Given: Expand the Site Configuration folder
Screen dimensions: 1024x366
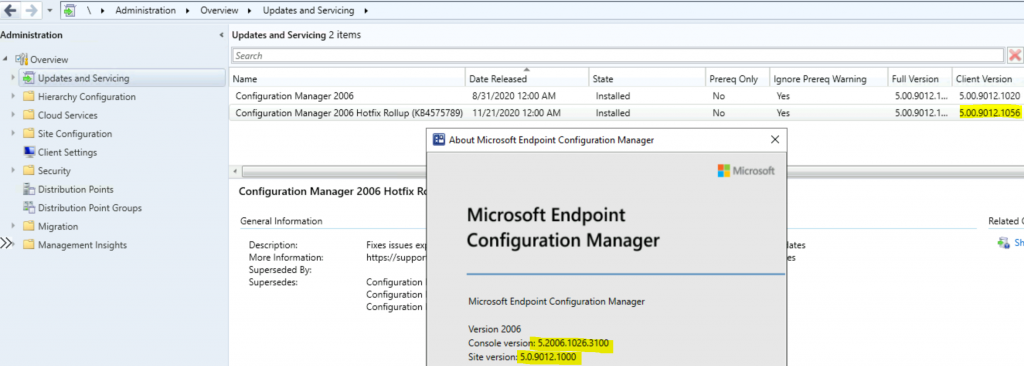Looking at the screenshot, I should [x=12, y=133].
